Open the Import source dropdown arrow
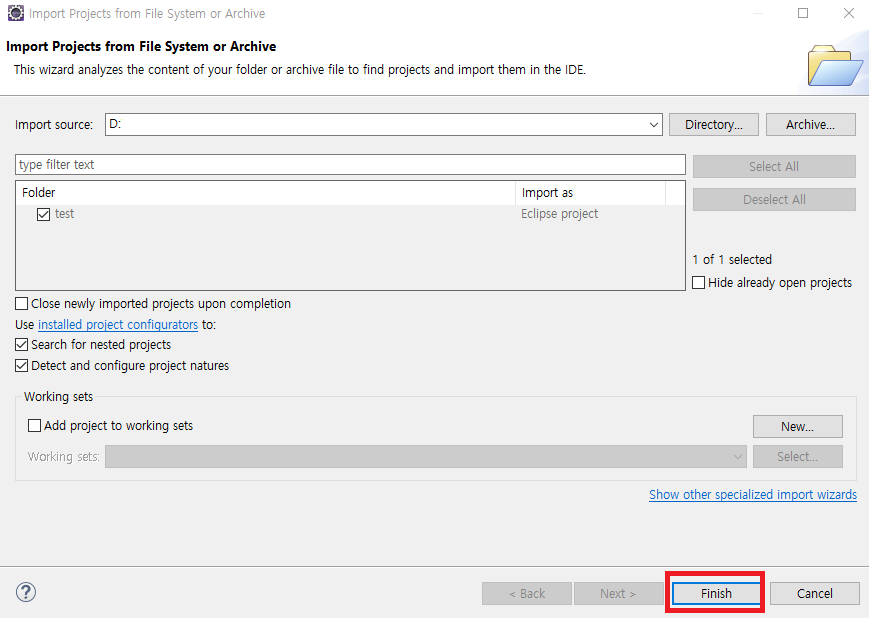The width and height of the screenshot is (869, 618). tap(653, 125)
